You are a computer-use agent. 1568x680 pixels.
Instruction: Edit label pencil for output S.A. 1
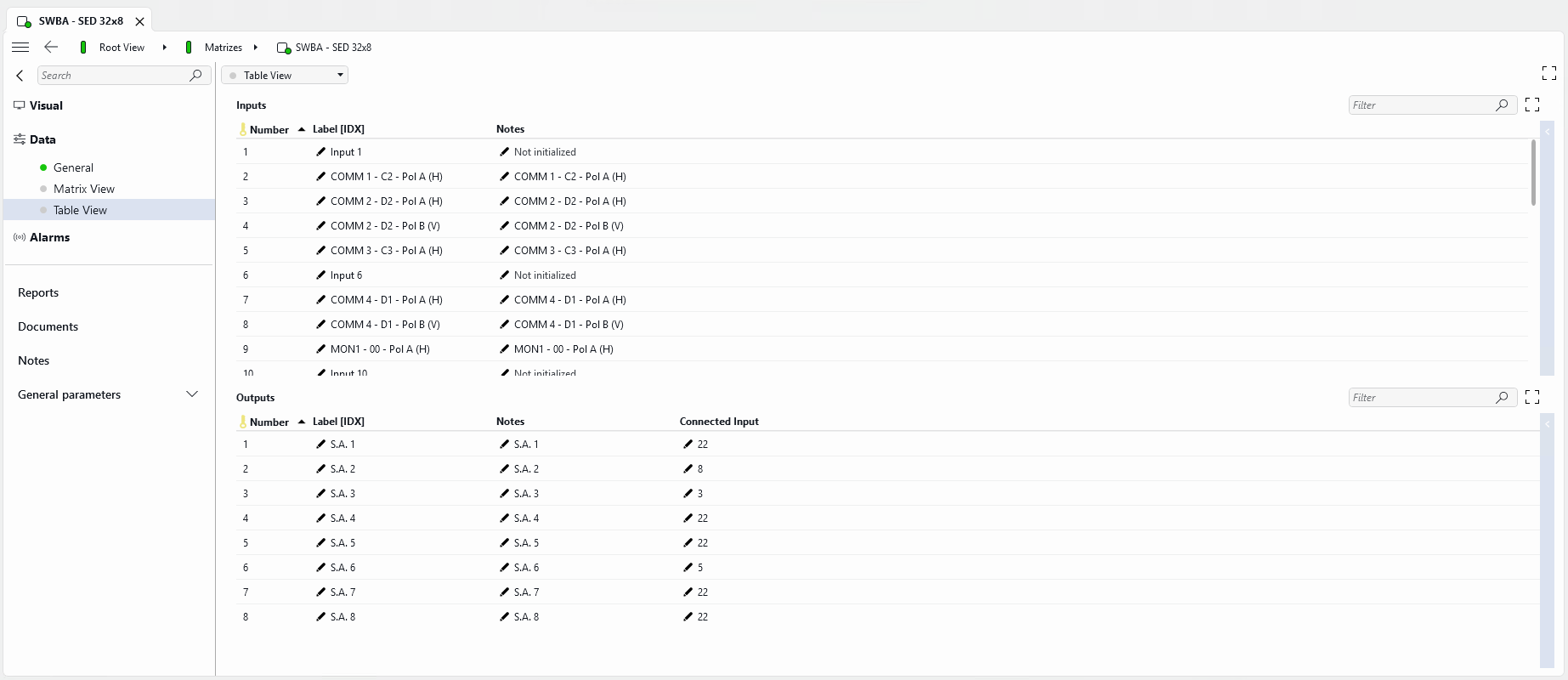[320, 445]
